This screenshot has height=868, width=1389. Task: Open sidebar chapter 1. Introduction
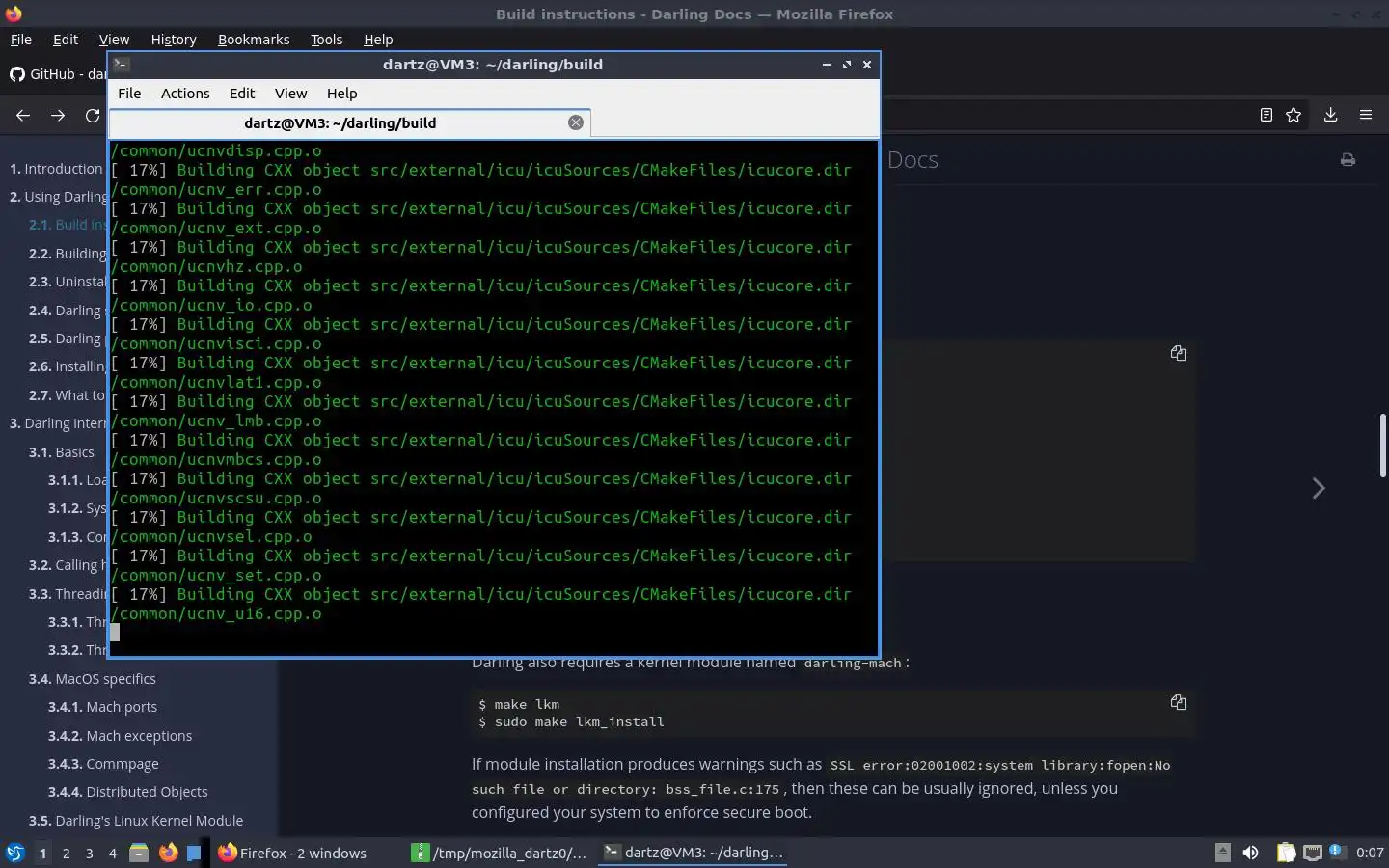pos(56,169)
